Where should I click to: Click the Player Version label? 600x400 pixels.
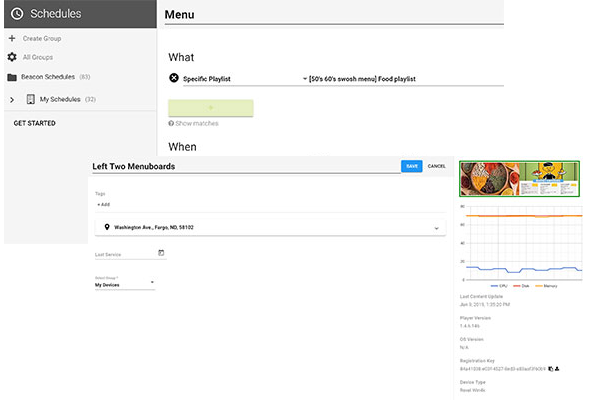coord(475,318)
